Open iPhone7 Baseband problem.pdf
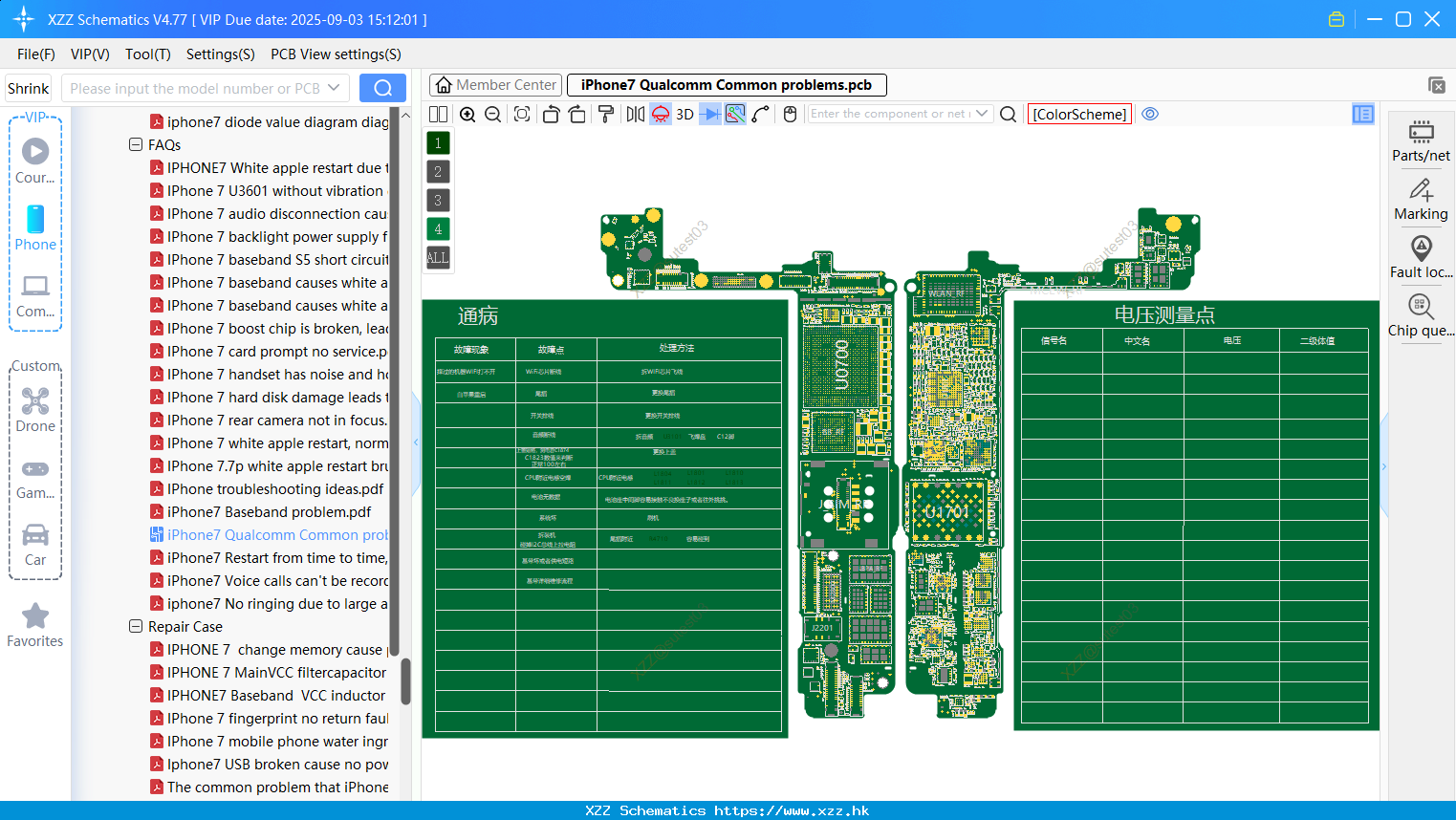The width and height of the screenshot is (1456, 820). click(x=269, y=512)
